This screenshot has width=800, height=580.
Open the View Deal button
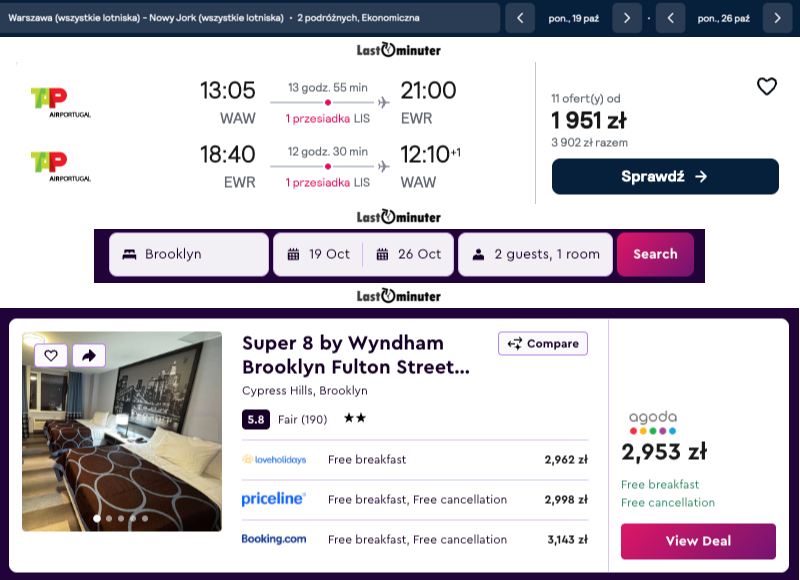pos(698,541)
